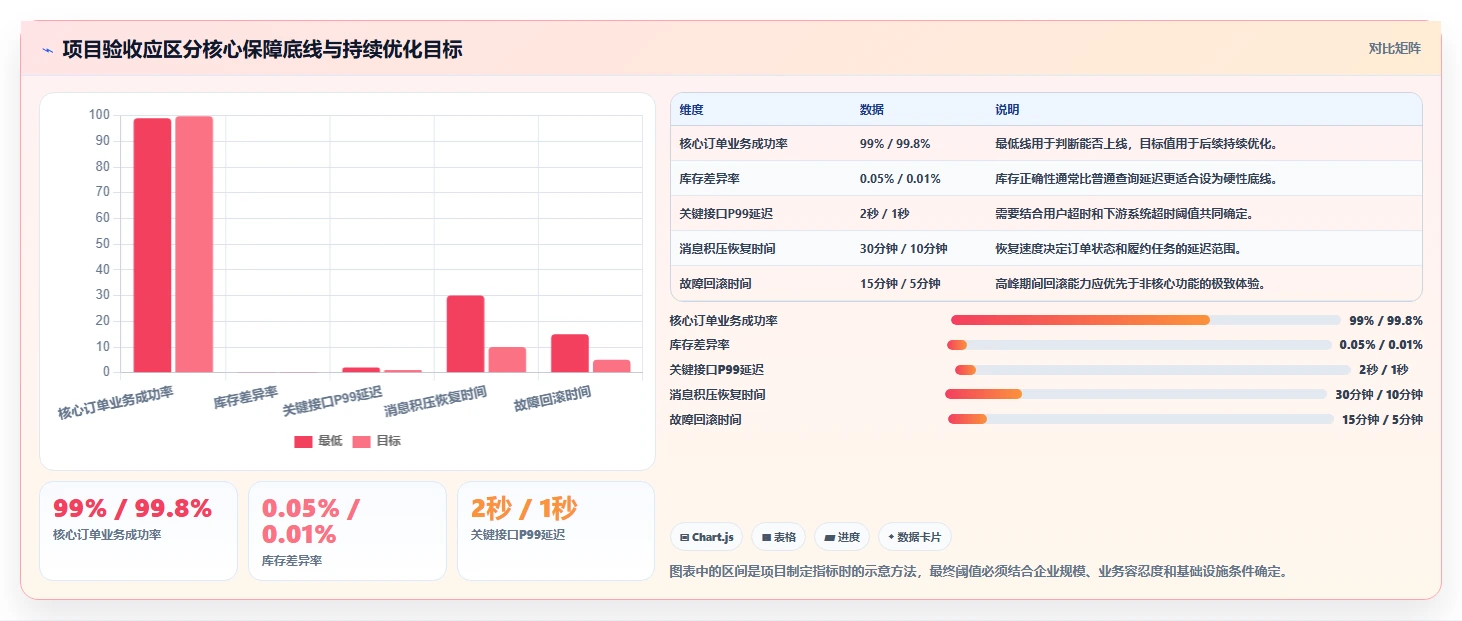Select table cell 消息积压恢复时间

(727, 249)
